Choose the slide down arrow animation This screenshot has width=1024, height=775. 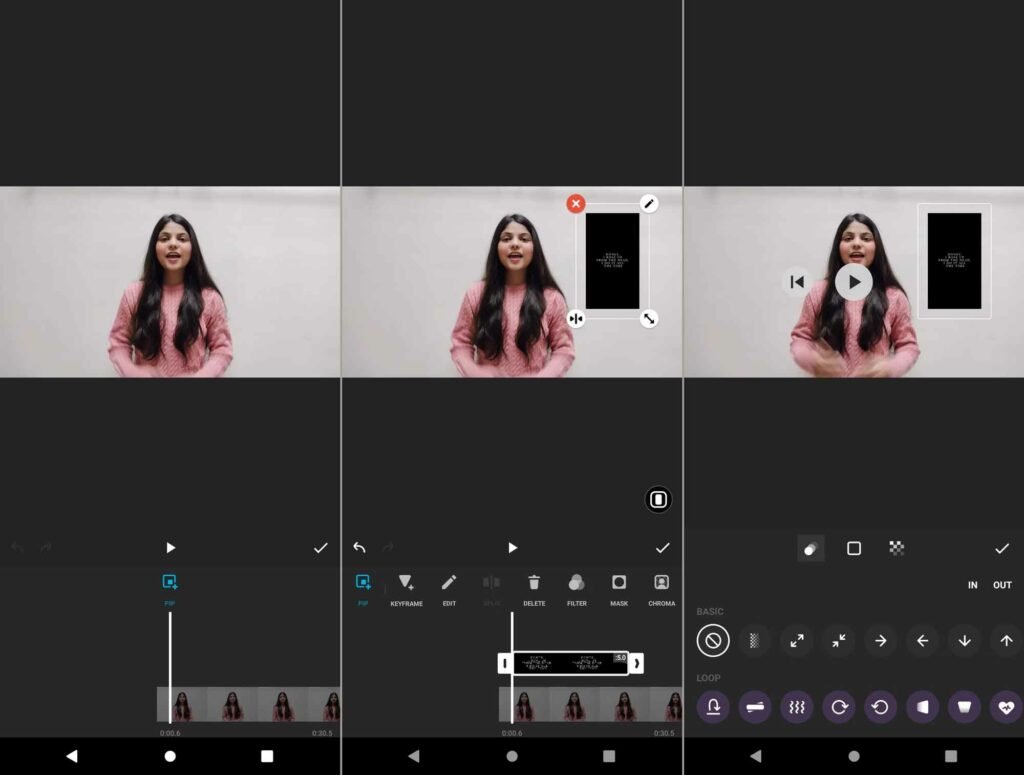pos(964,641)
